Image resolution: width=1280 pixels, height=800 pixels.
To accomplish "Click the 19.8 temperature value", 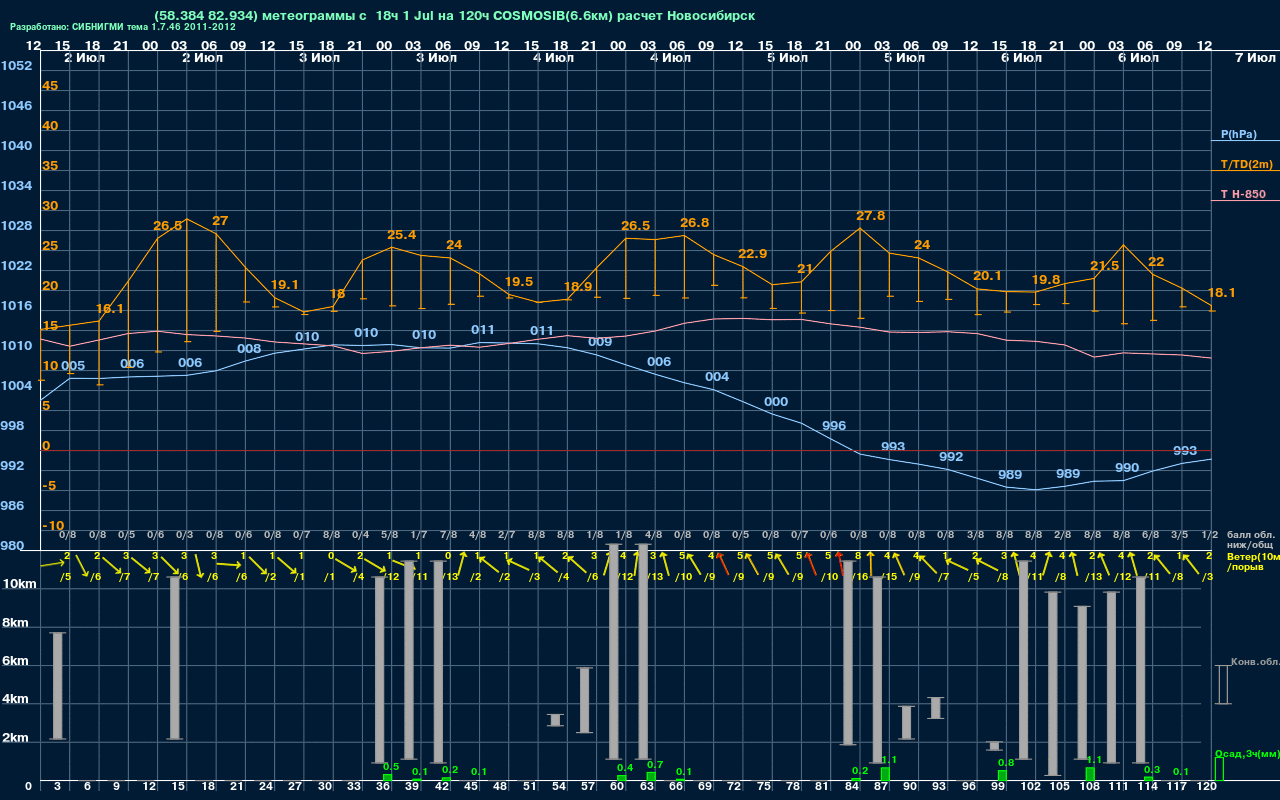I will (1045, 279).
